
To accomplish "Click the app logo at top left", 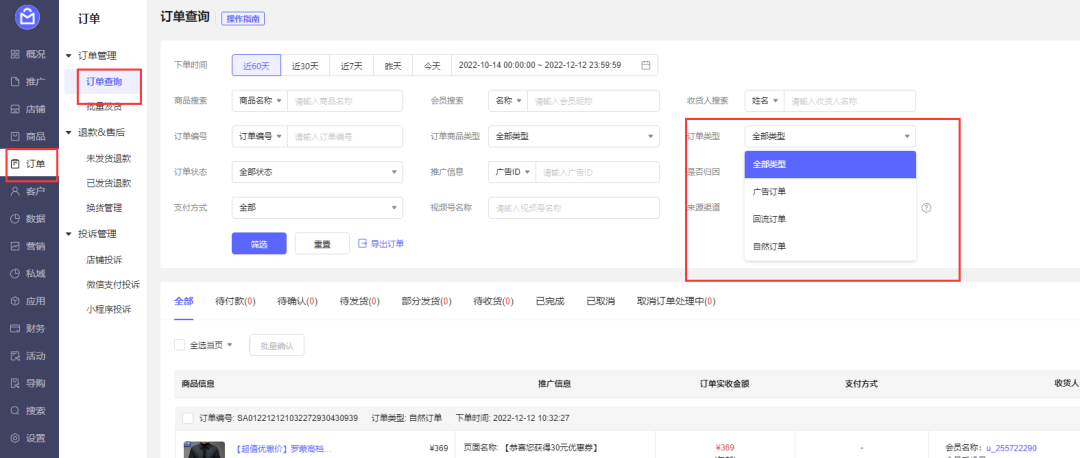I will (x=28, y=17).
